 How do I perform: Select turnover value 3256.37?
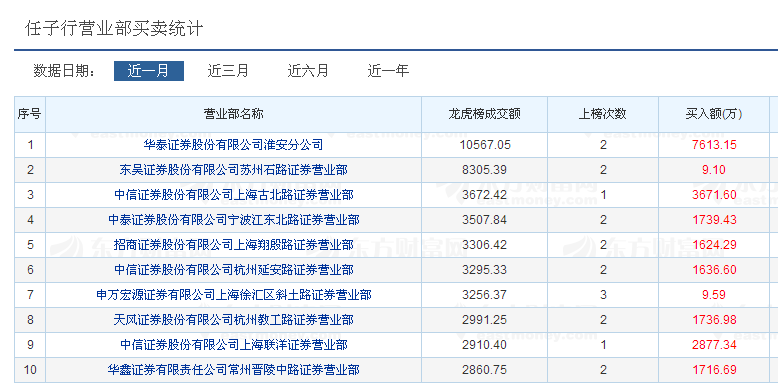click(x=484, y=295)
